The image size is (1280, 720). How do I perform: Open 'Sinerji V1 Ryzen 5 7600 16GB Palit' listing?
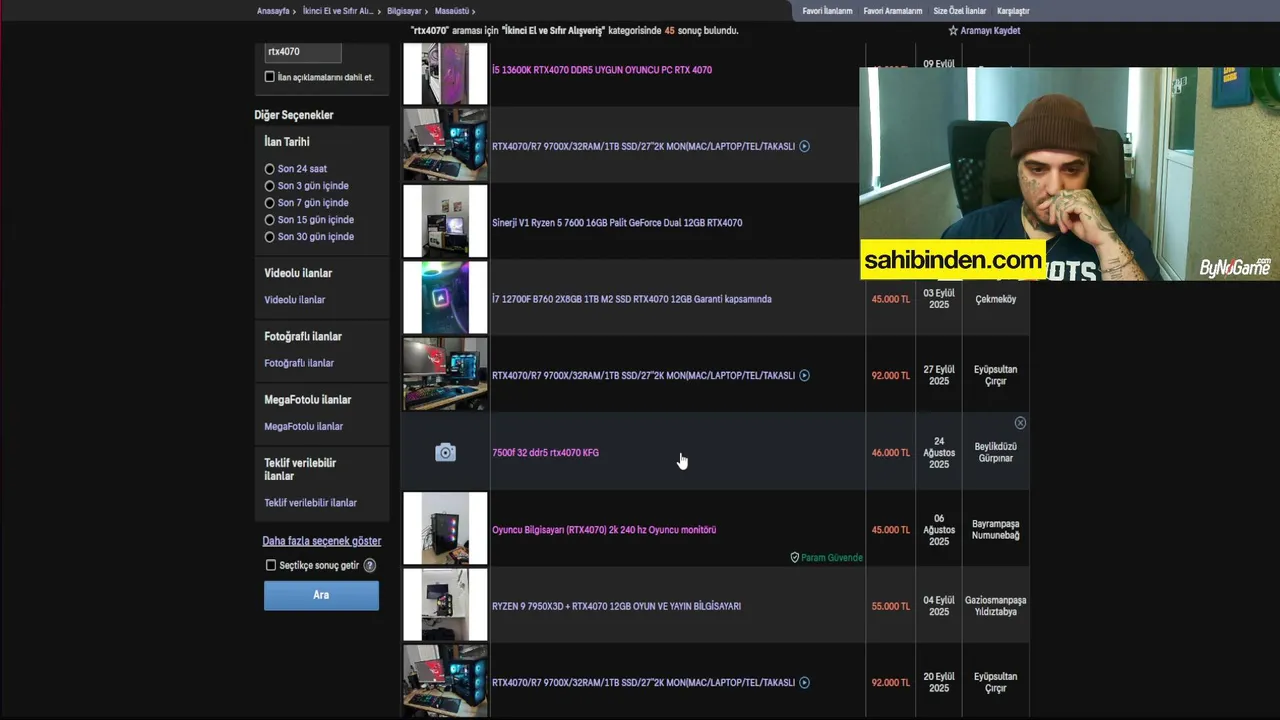(617, 223)
